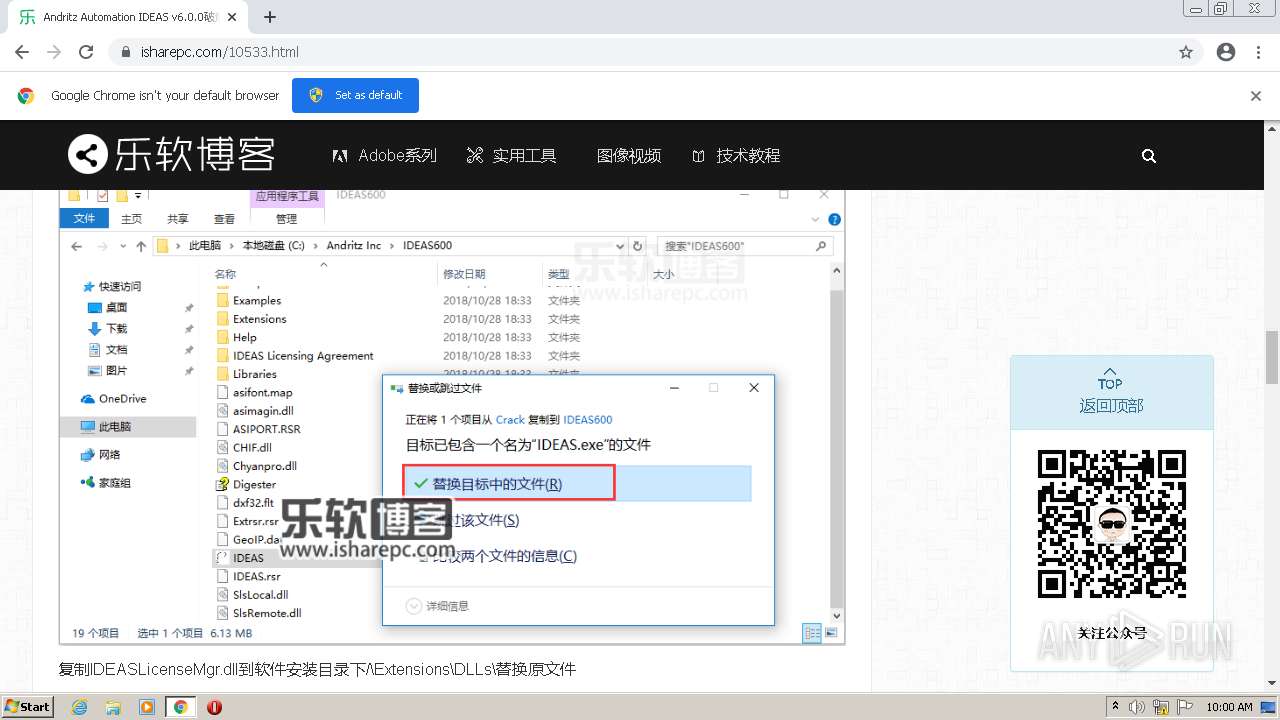This screenshot has width=1280, height=720.
Task: Bookmark this page with the star icon
Action: (1186, 52)
